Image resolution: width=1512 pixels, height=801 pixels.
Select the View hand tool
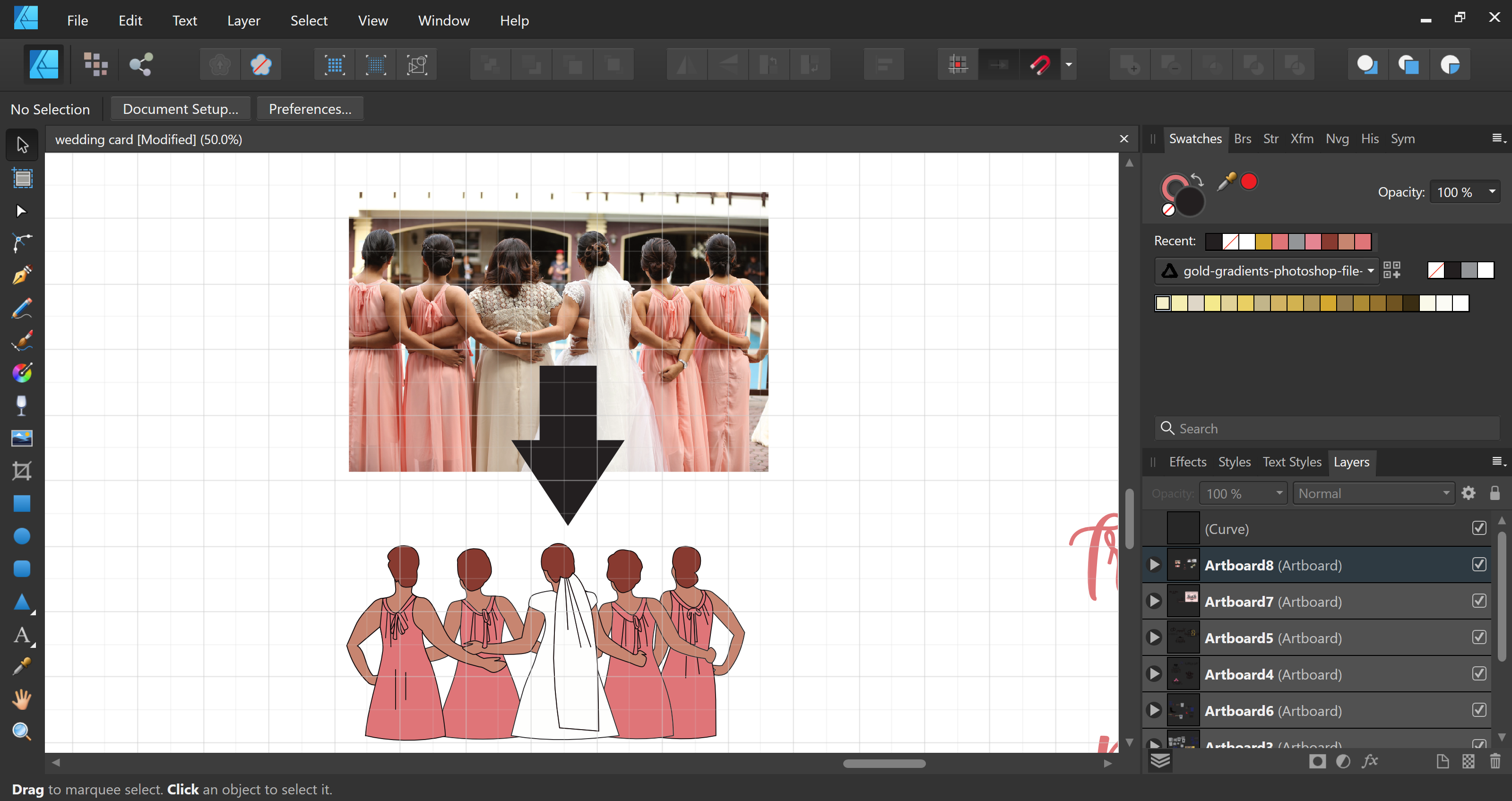pyautogui.click(x=22, y=699)
